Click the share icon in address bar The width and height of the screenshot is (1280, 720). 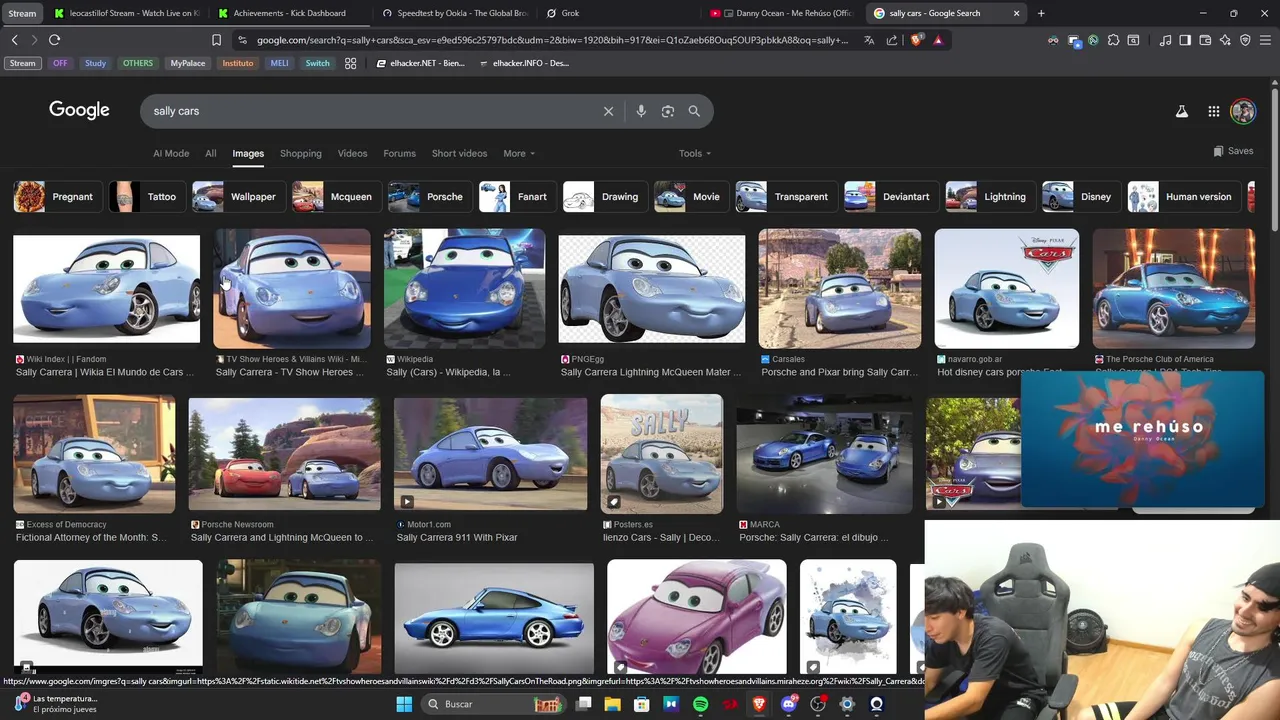tap(892, 40)
